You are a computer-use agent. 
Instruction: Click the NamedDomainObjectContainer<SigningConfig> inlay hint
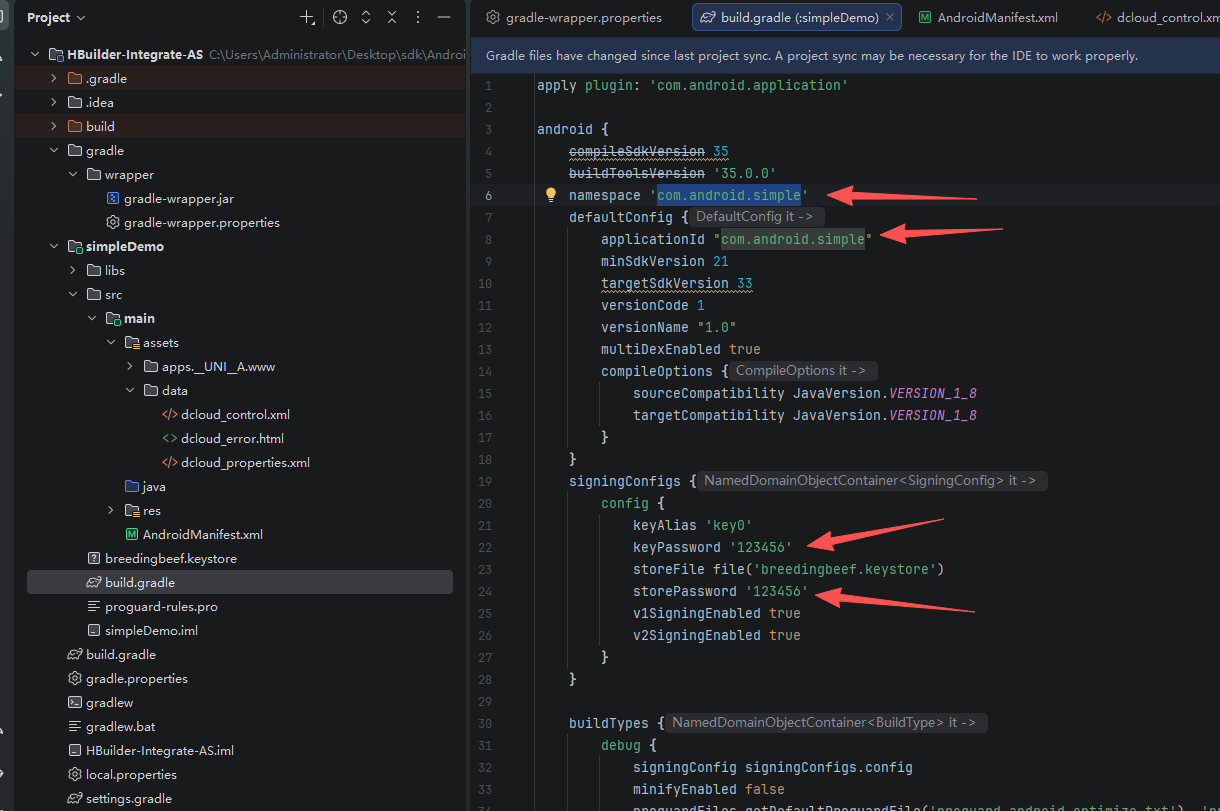872,481
